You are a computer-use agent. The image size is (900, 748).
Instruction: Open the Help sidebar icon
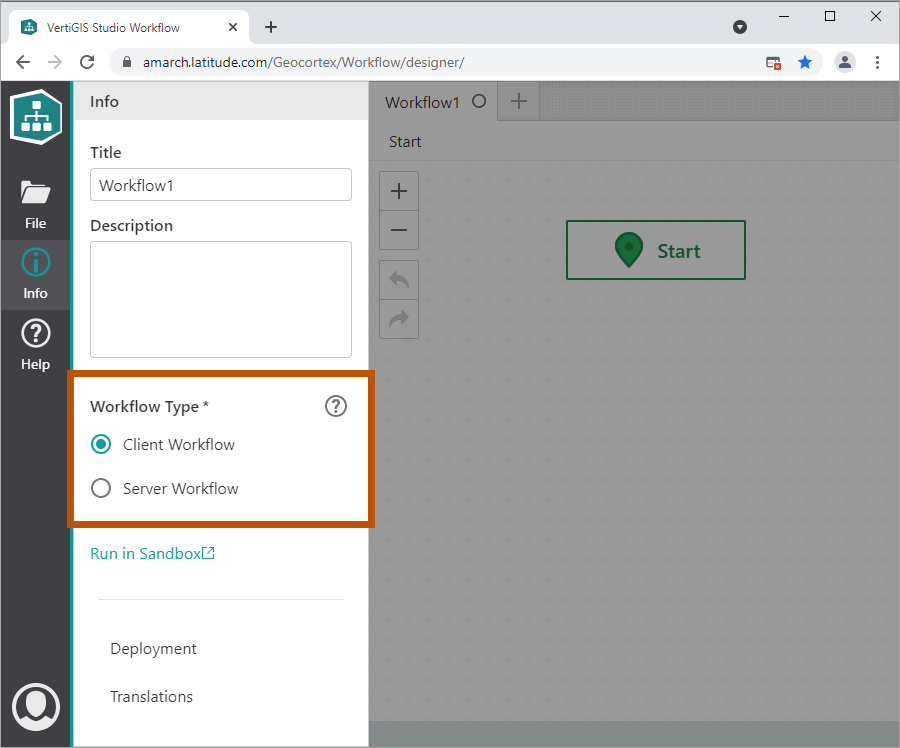(35, 345)
